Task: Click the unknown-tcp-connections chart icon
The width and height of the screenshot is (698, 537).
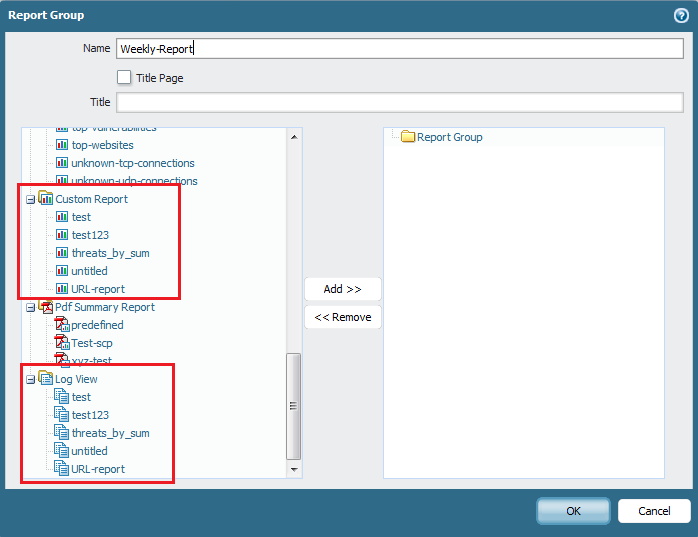Action: [62, 163]
